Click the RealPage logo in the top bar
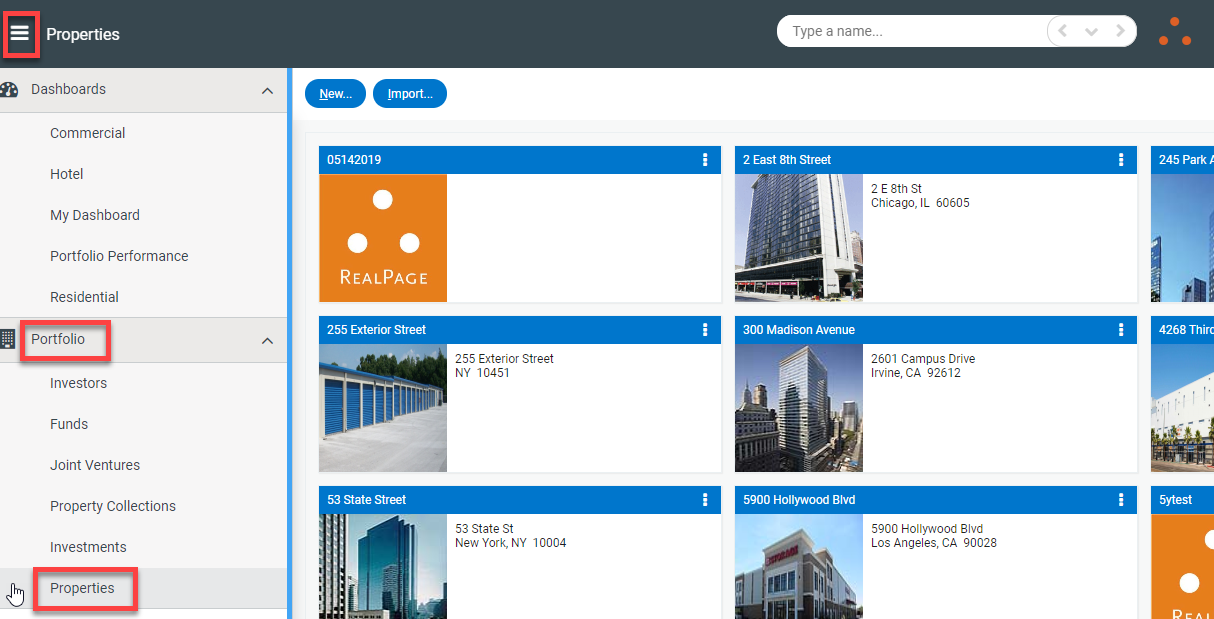This screenshot has width=1214, height=619. tap(1175, 32)
